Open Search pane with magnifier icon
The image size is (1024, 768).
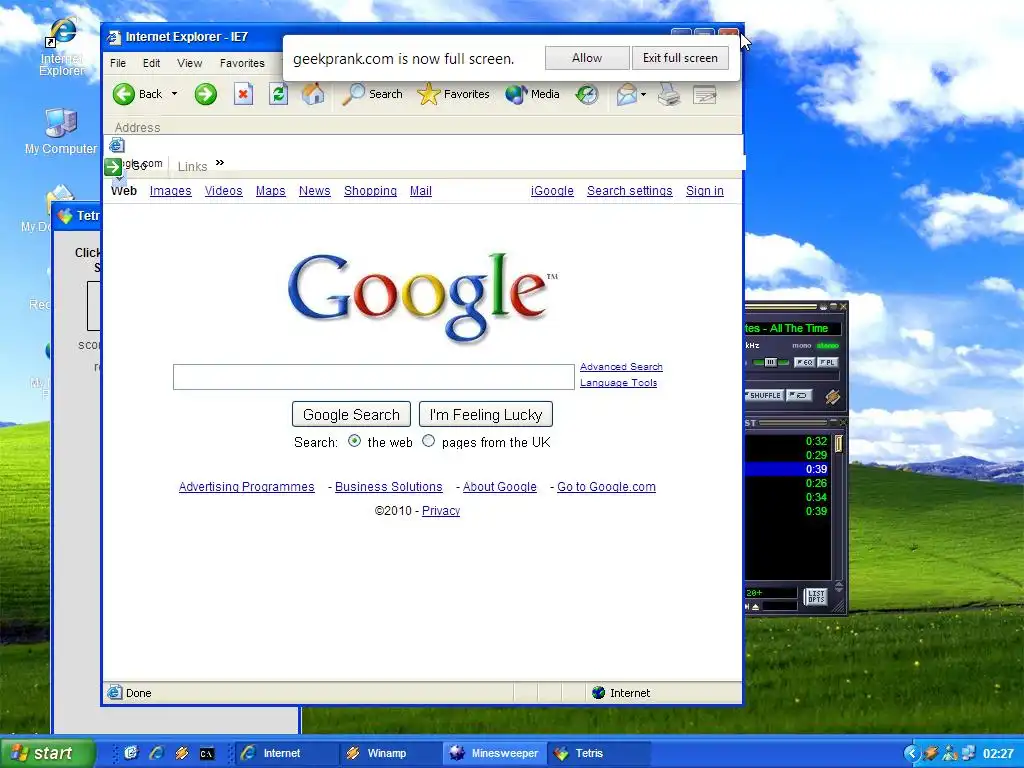(353, 94)
